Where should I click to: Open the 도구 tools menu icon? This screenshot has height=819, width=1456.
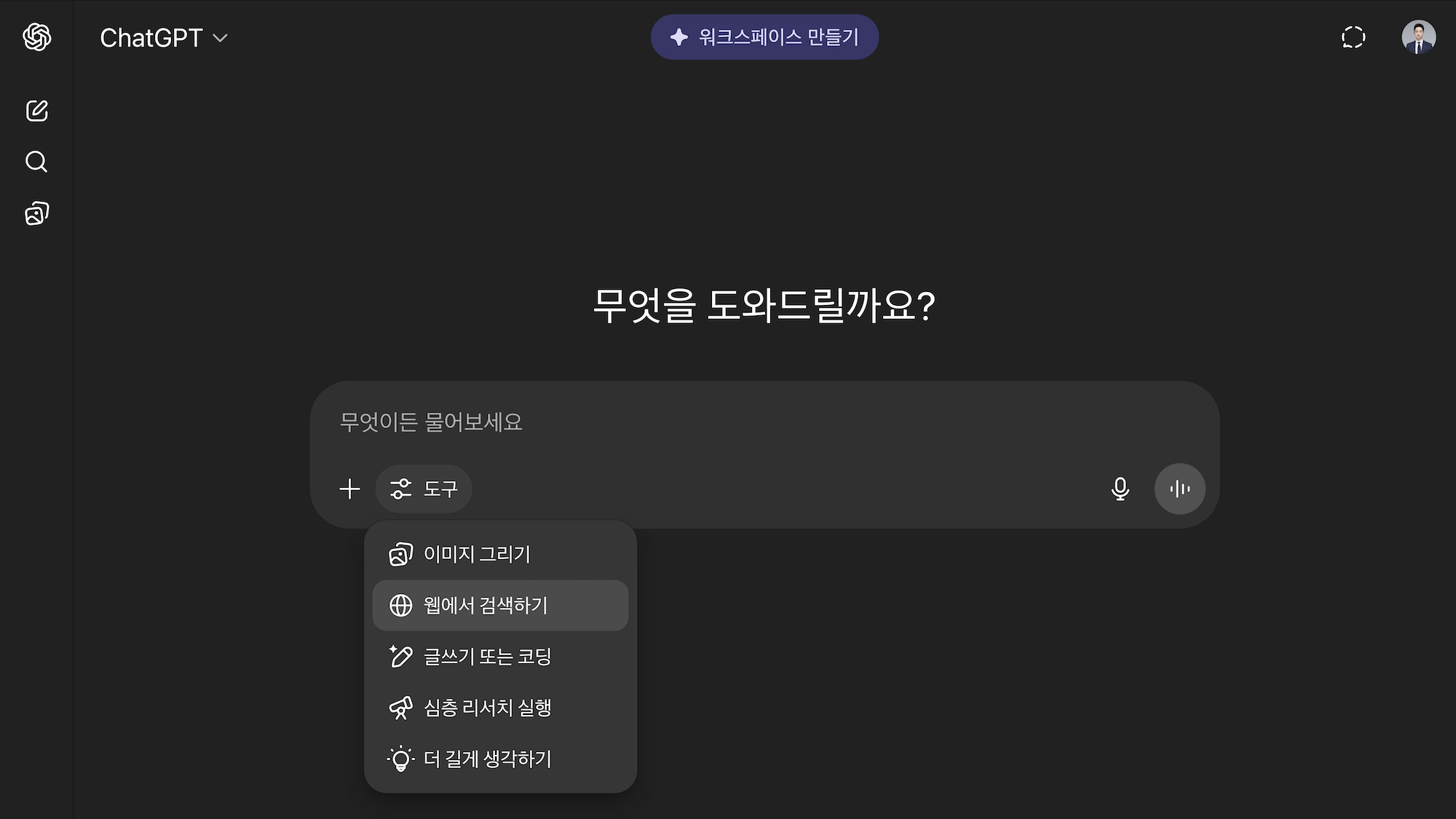(400, 488)
